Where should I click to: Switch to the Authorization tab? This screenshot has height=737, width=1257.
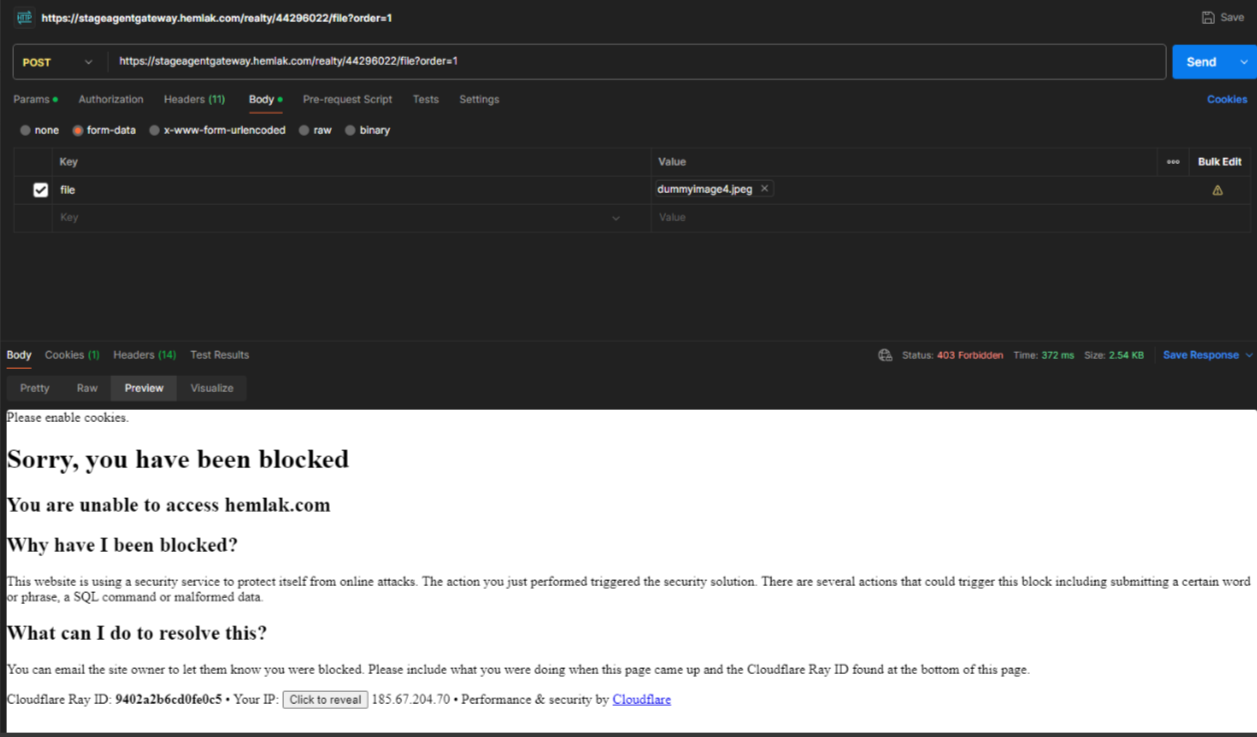(111, 100)
